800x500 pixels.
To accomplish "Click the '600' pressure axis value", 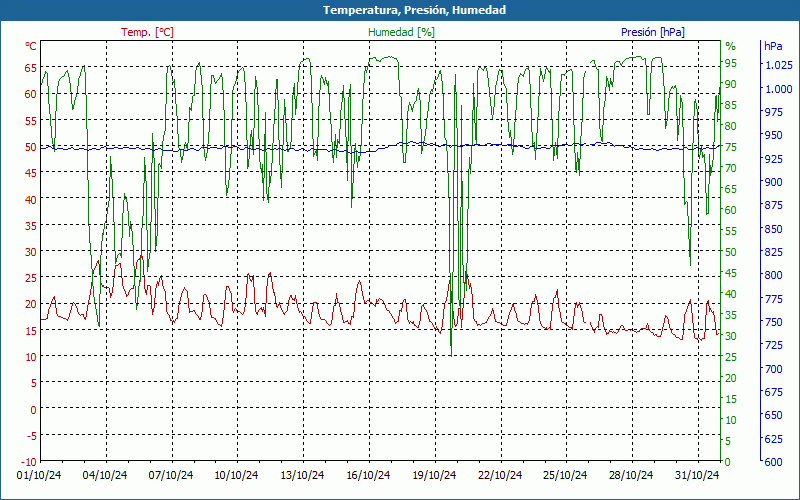I will [x=773, y=462].
